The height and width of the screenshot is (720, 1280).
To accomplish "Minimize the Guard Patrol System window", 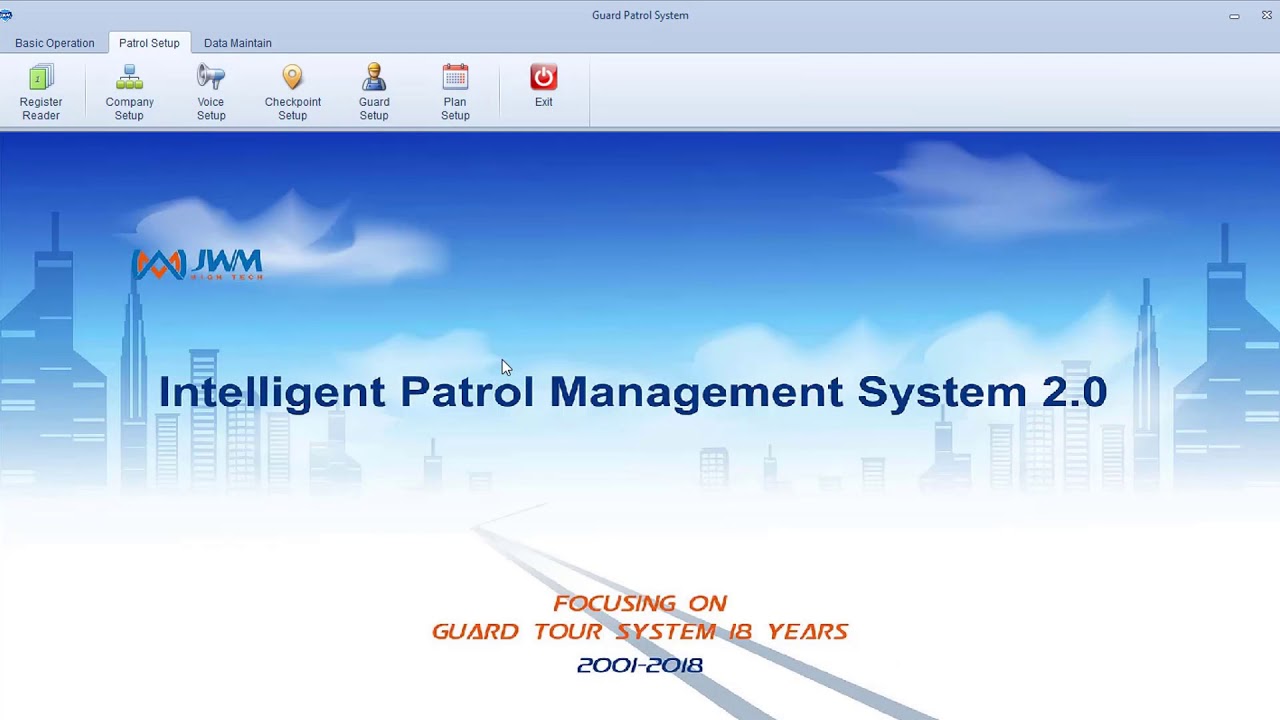I will [1234, 15].
